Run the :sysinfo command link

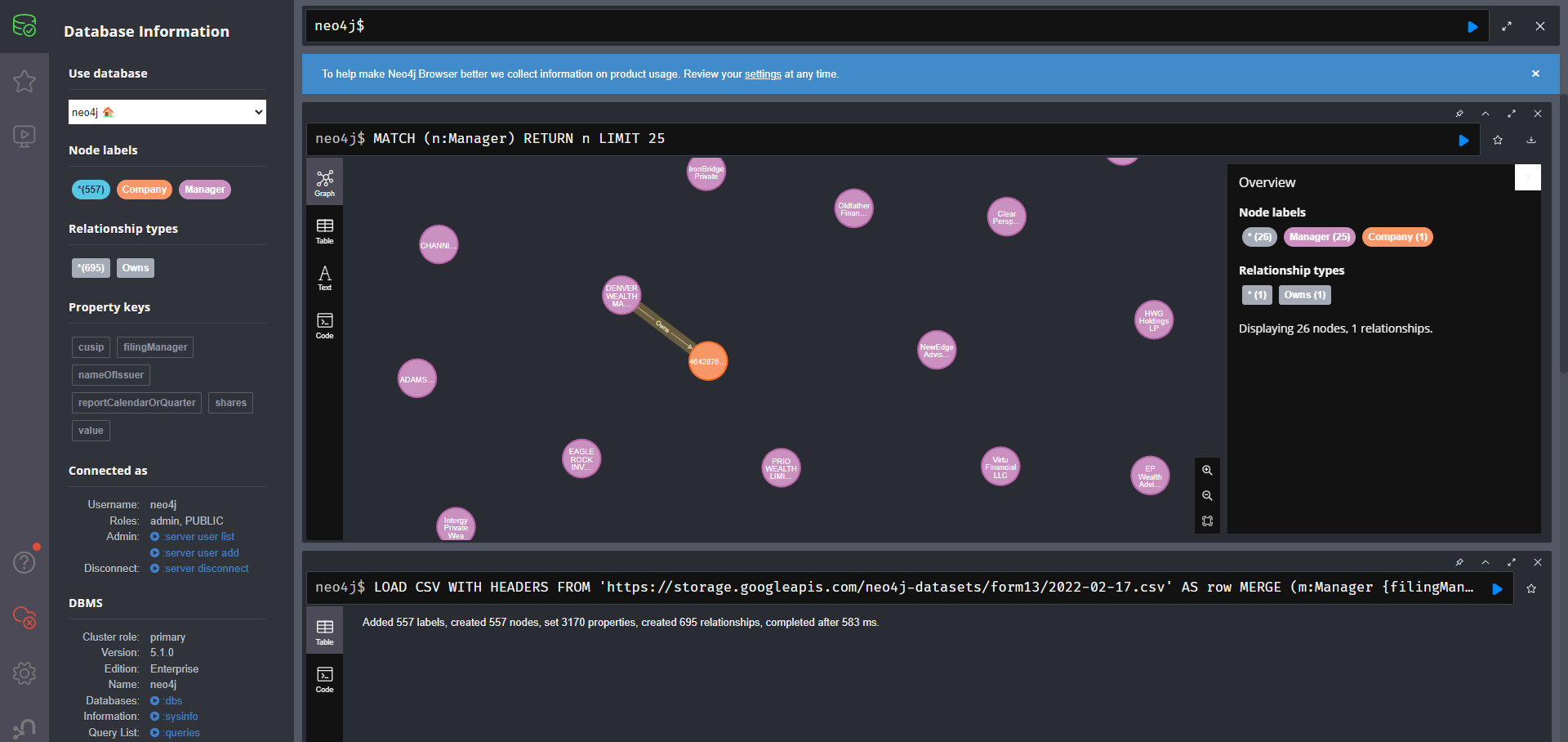[x=174, y=717]
